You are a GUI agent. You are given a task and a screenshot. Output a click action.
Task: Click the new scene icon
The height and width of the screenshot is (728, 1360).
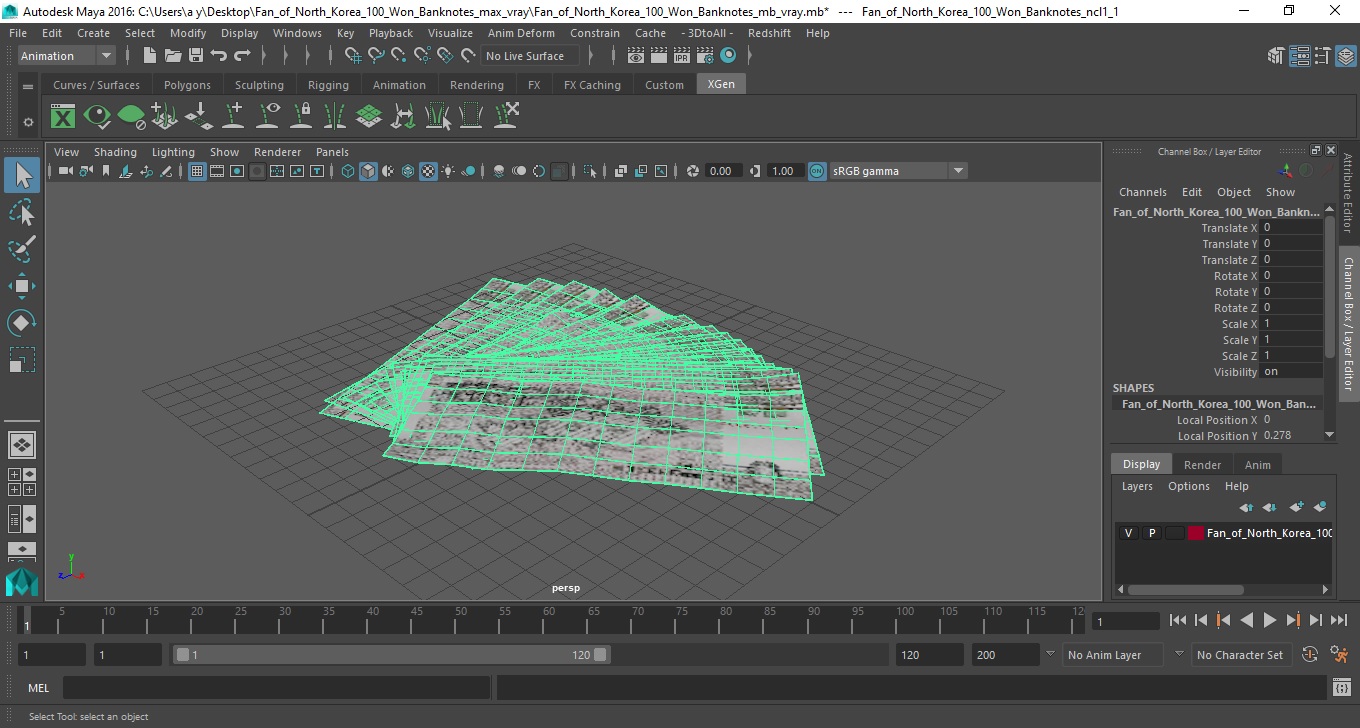tap(149, 56)
